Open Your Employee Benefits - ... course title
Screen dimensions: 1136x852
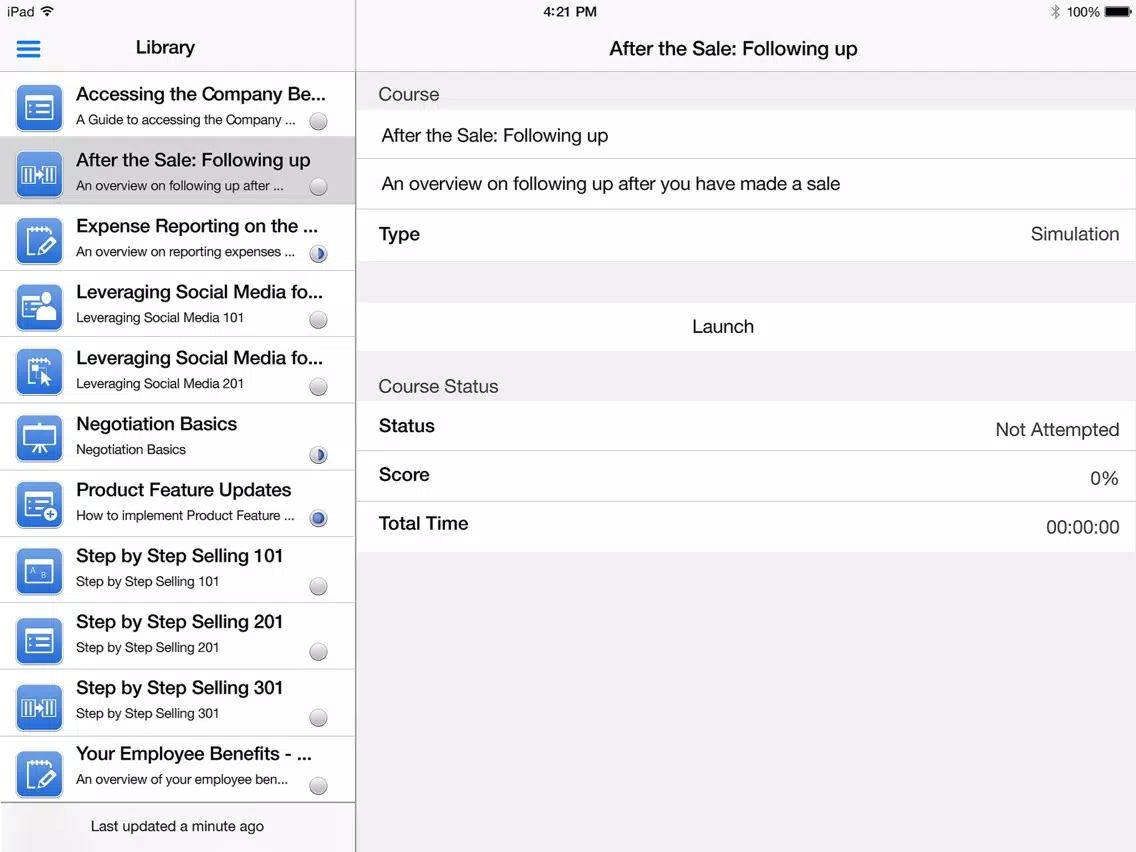click(x=193, y=753)
